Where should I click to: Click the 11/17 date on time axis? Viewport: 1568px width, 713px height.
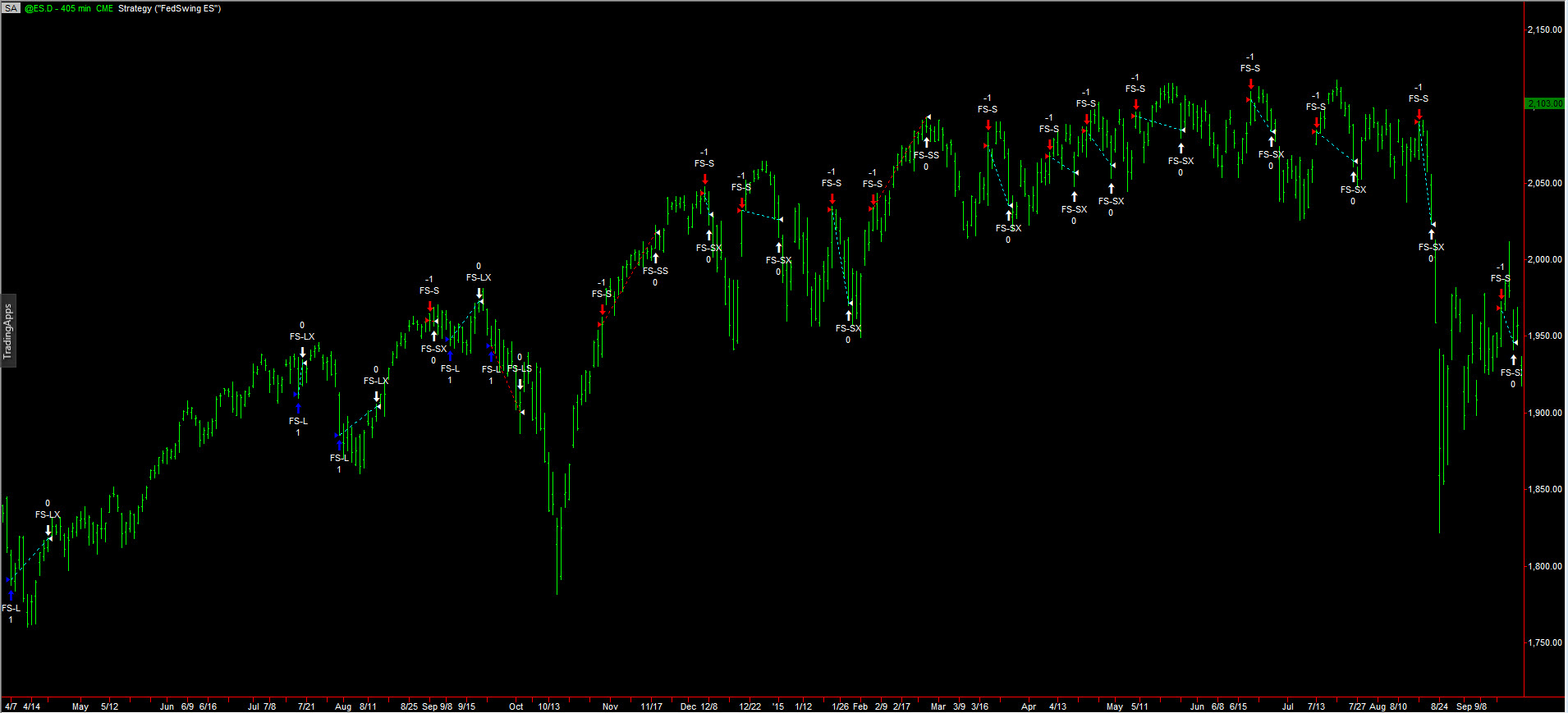coord(651,706)
